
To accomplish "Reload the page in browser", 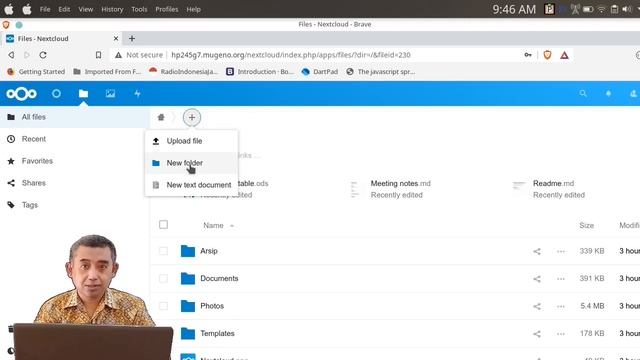I will (x=43, y=55).
